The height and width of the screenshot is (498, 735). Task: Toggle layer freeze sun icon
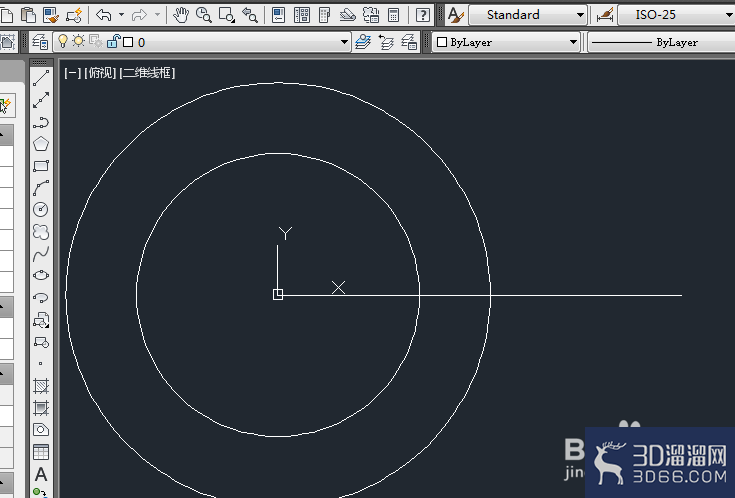78,41
